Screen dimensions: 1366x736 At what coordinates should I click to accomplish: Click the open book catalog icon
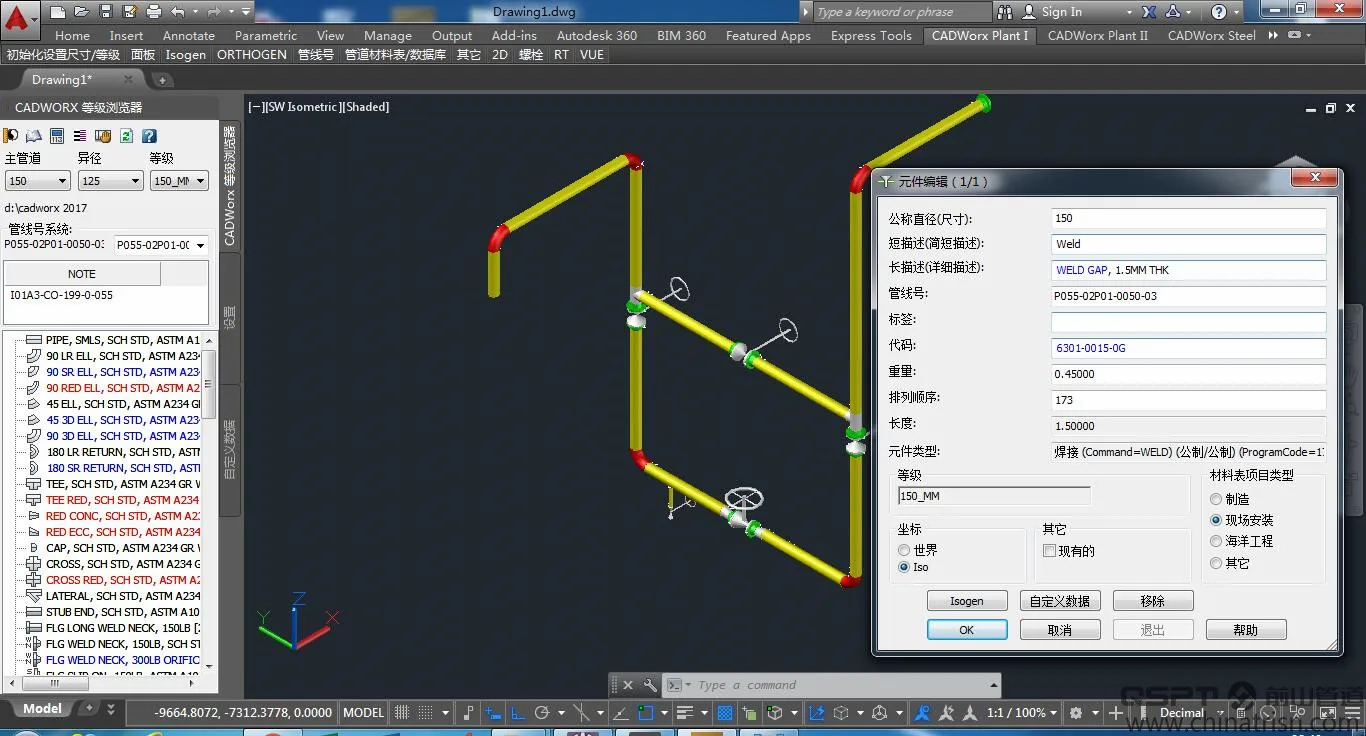33,136
